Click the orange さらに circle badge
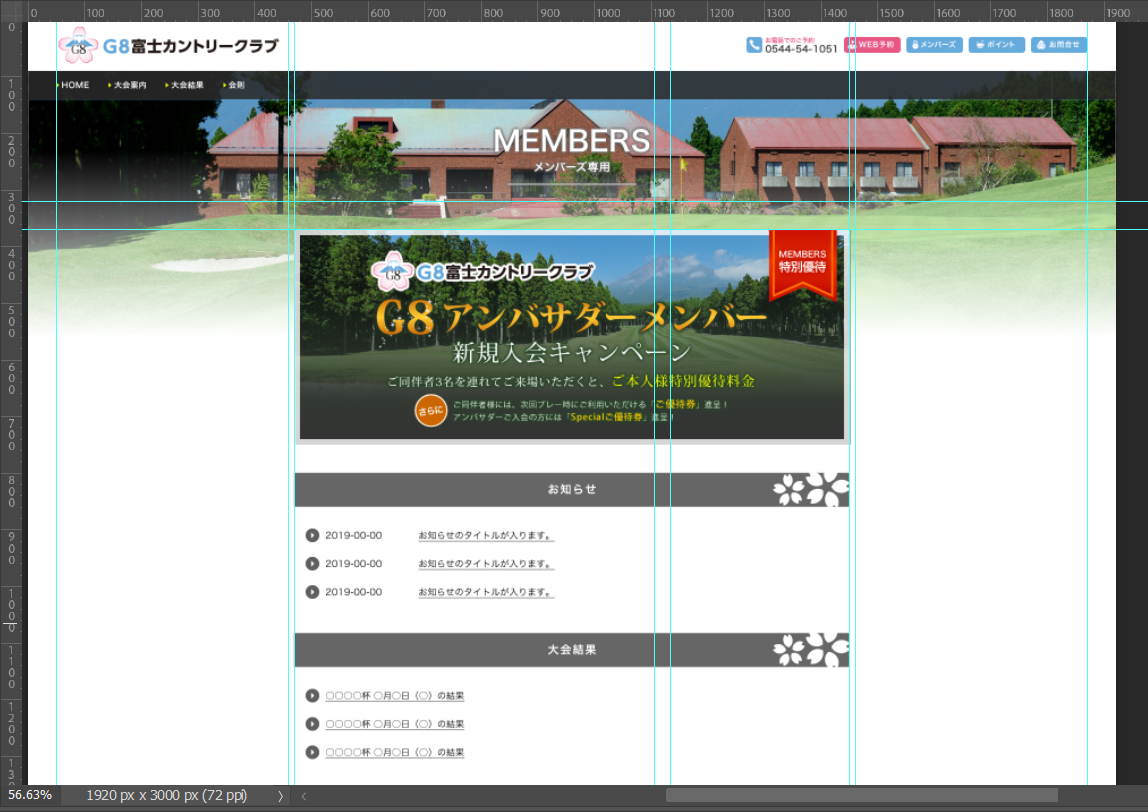Image resolution: width=1148 pixels, height=812 pixels. [430, 411]
